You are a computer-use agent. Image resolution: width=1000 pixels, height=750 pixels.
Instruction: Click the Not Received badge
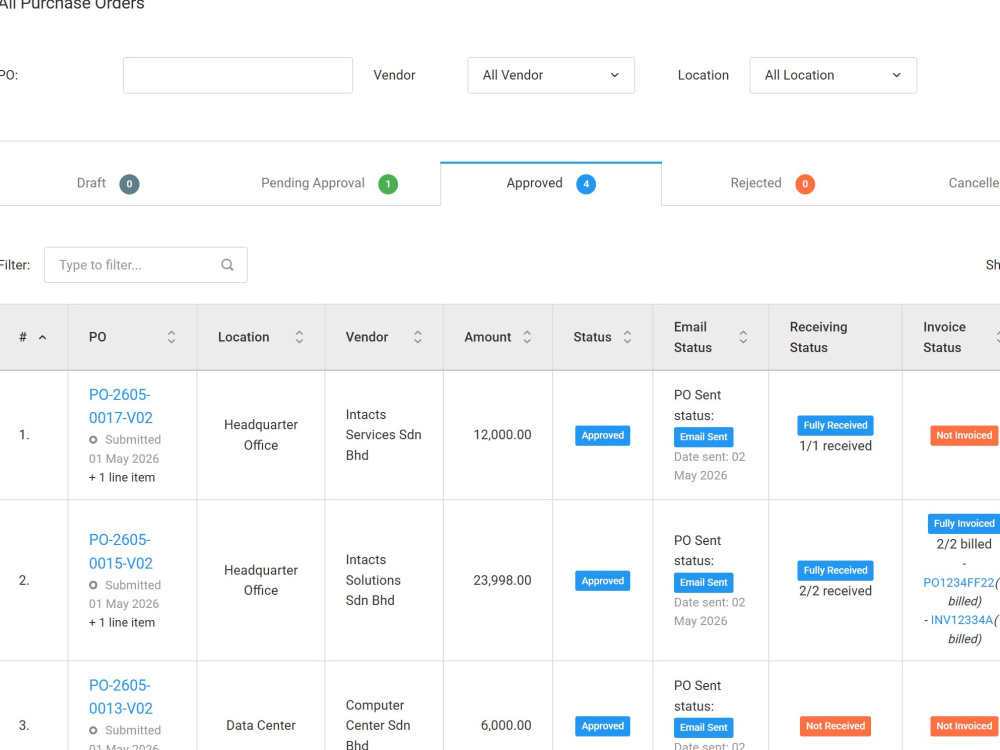(835, 726)
